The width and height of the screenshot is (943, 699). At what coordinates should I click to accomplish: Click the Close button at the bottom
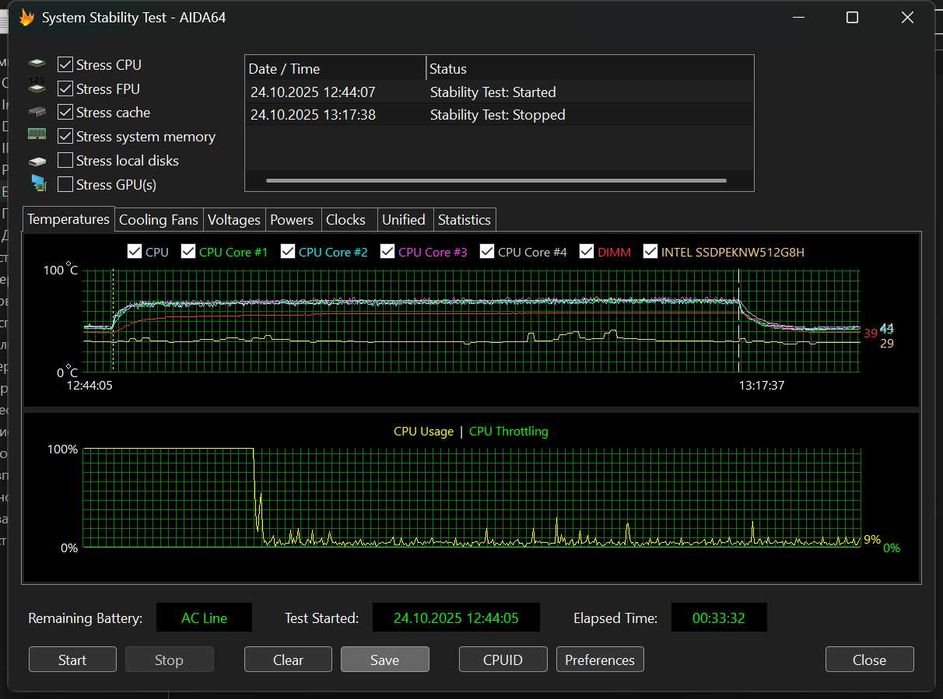pos(869,660)
